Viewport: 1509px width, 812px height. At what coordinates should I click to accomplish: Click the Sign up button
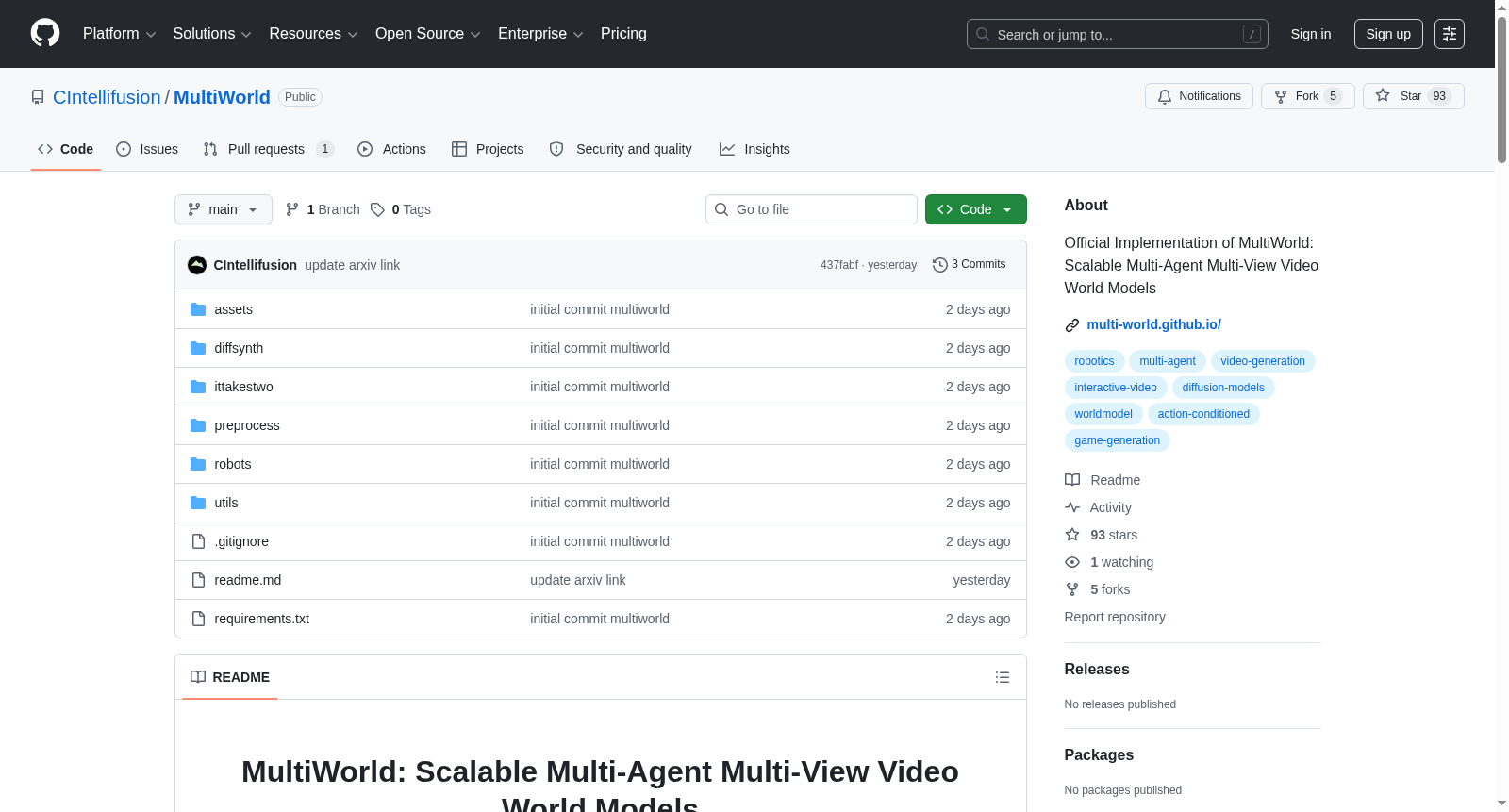tap(1388, 34)
